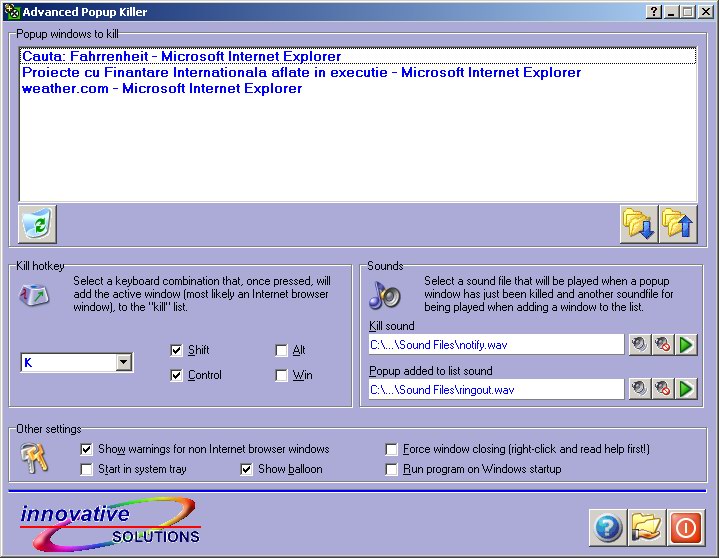
Task: Click the export list folder with up arrow
Action: [678, 224]
